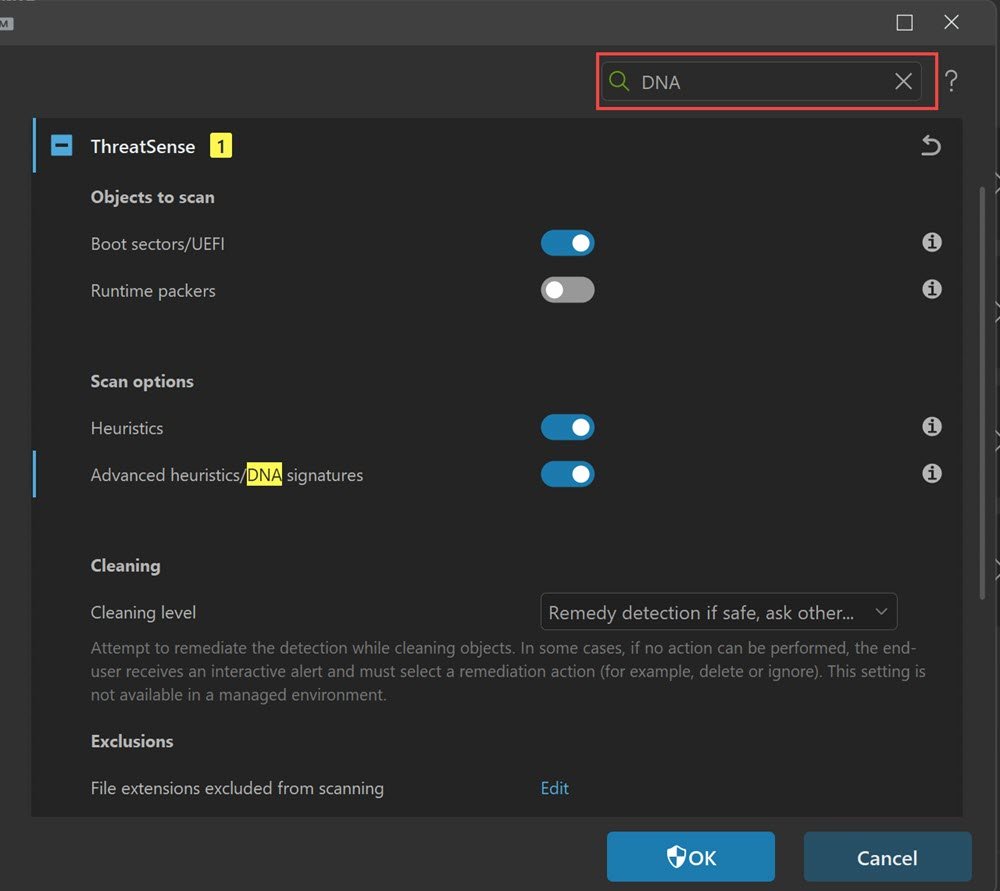
Task: Collapse the ThreatSense section
Action: tap(62, 145)
